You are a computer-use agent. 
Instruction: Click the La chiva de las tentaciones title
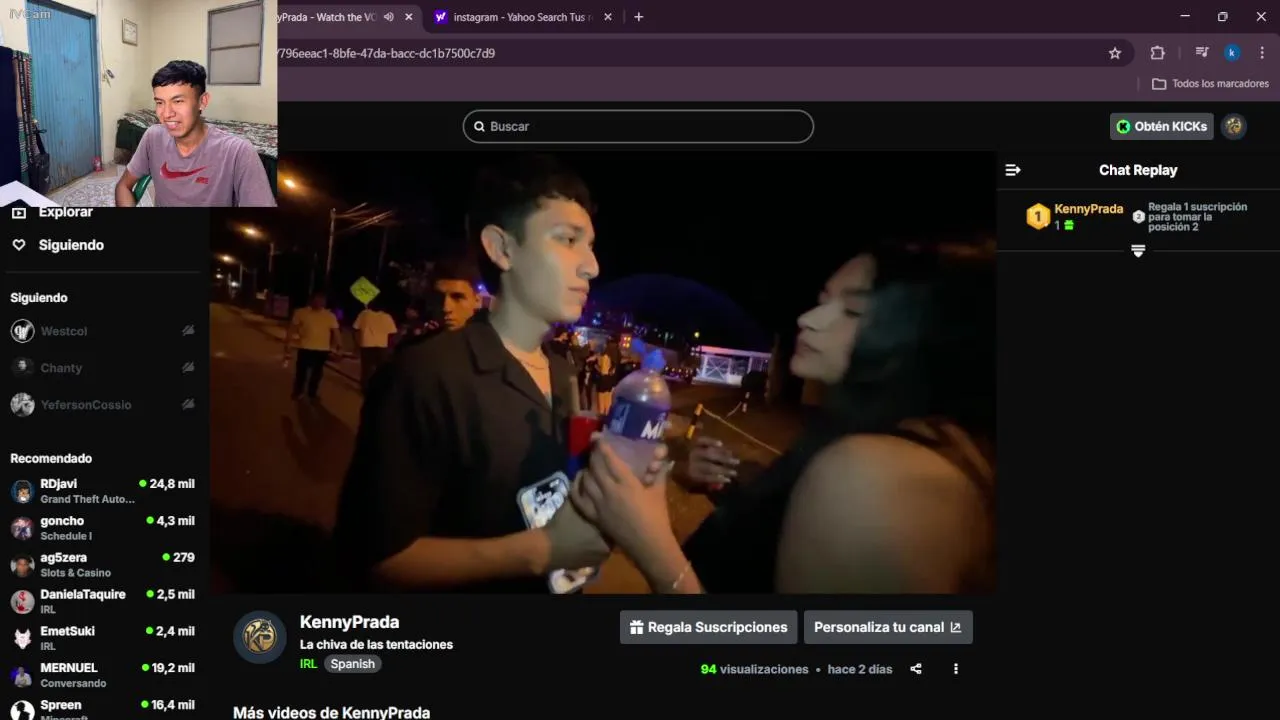(x=376, y=645)
